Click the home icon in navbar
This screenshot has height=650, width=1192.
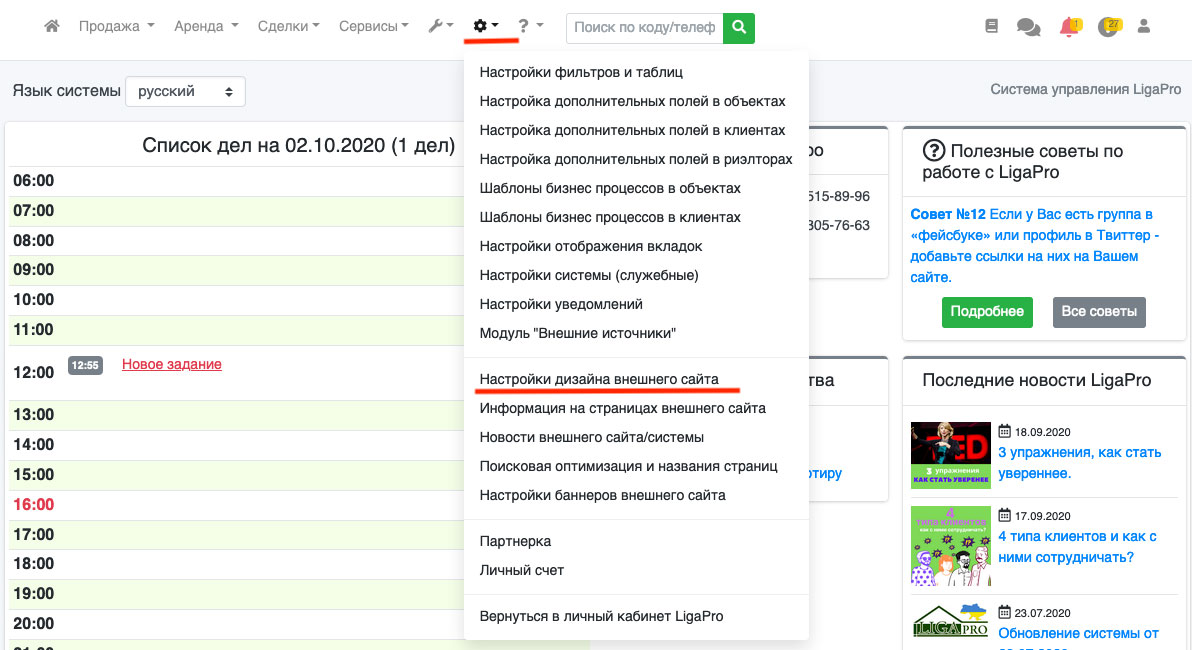[52, 27]
